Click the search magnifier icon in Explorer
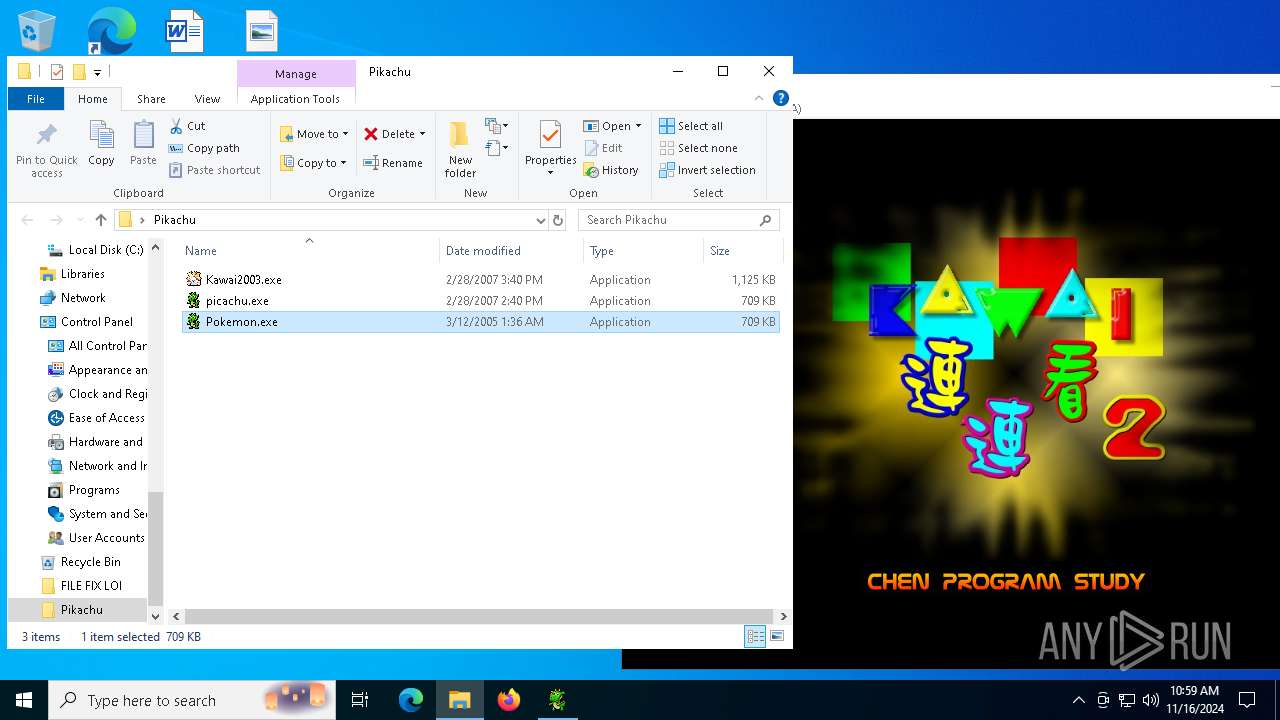The image size is (1280, 720). coord(766,220)
